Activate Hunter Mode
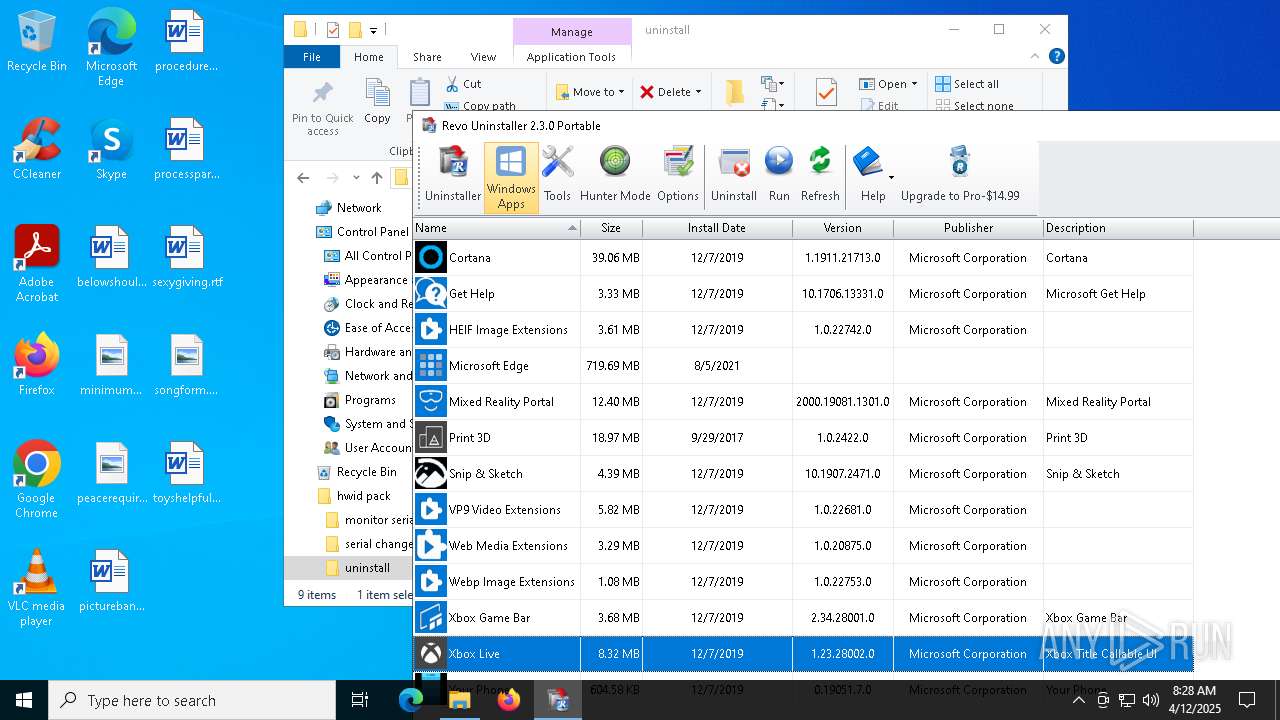Viewport: 1280px width, 720px height. (x=615, y=176)
